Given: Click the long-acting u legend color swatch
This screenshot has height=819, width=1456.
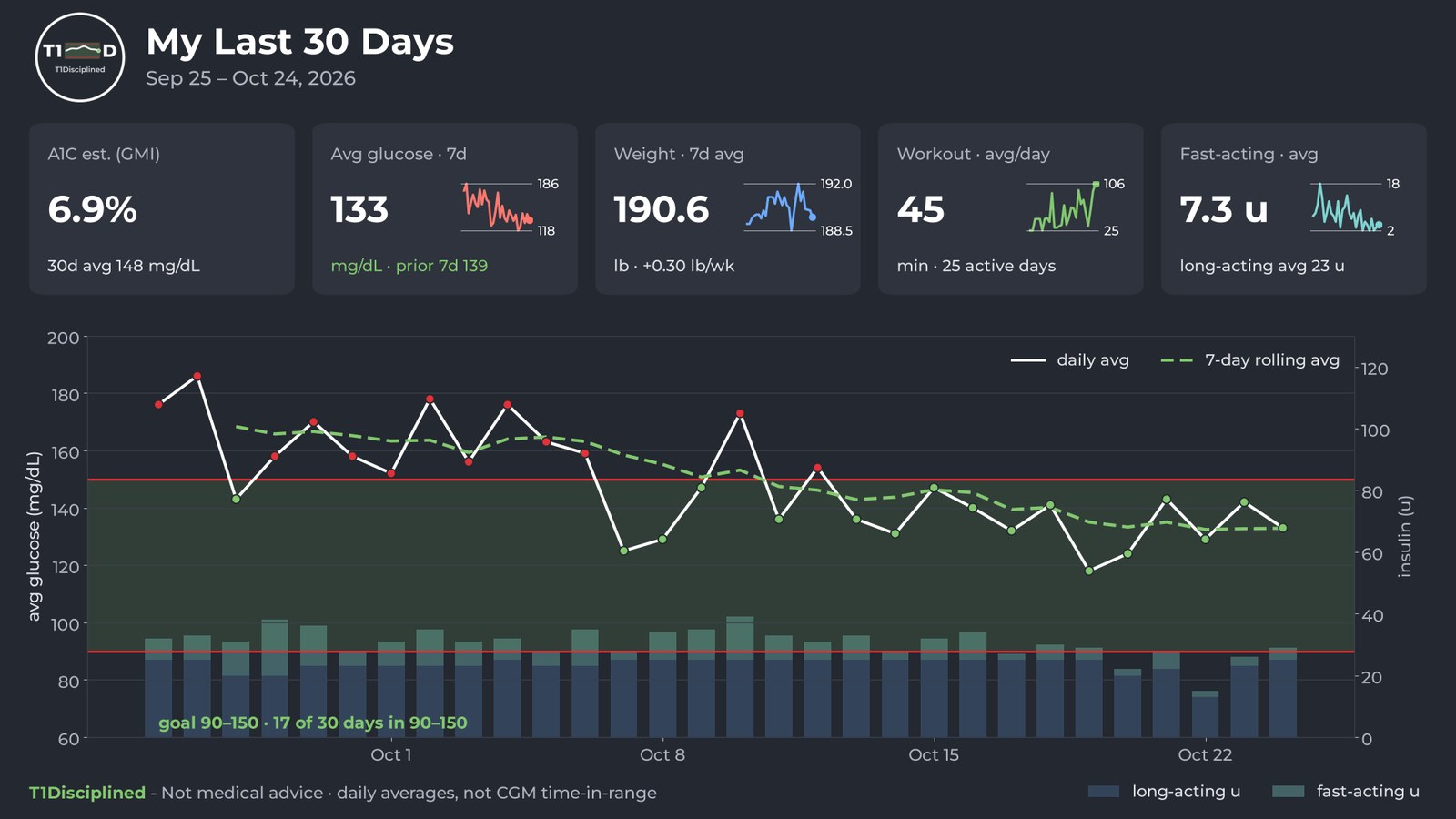Looking at the screenshot, I should [x=1104, y=792].
